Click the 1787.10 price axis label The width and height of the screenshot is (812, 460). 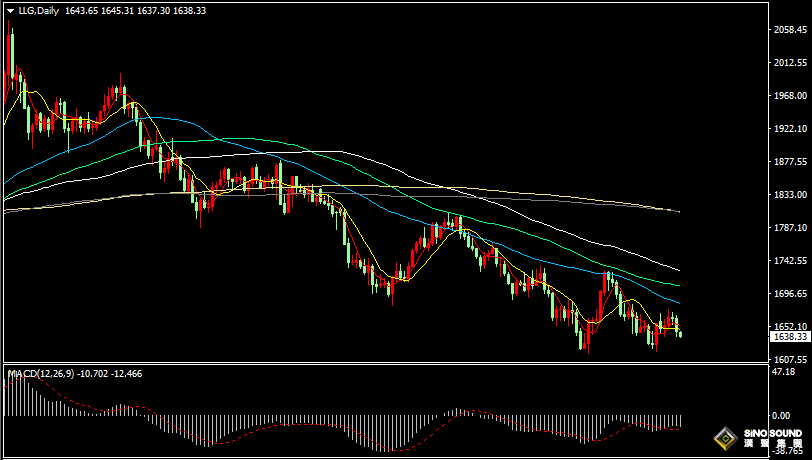pyautogui.click(x=789, y=228)
